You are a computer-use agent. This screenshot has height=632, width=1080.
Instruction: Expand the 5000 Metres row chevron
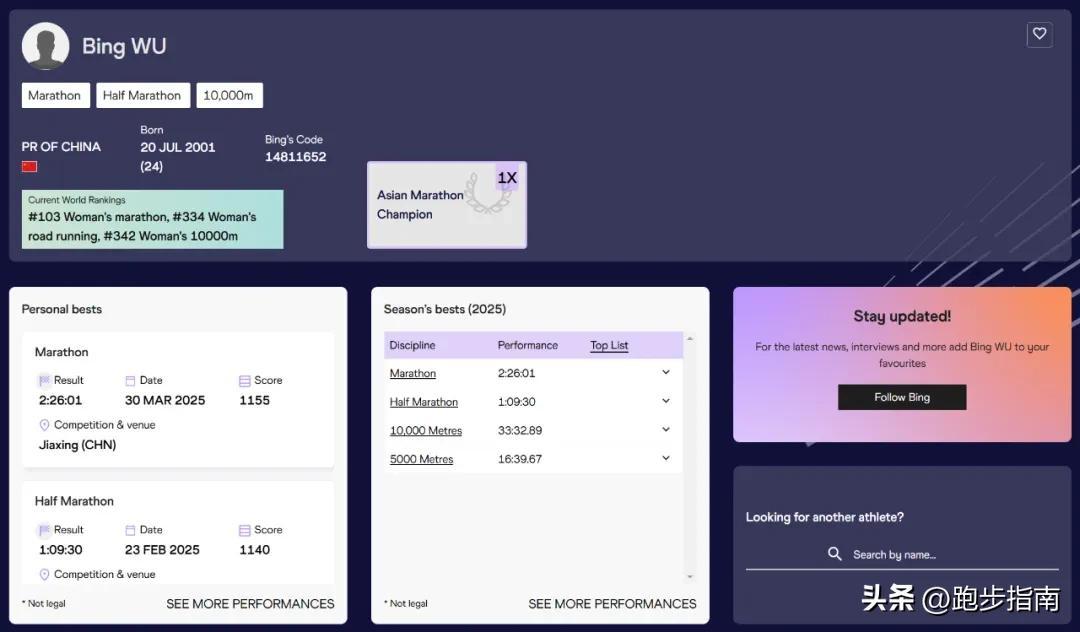click(x=666, y=459)
